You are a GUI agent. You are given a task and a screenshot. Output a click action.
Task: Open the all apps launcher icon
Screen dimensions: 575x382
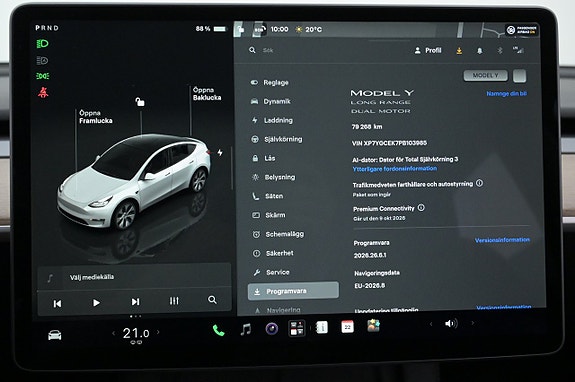[x=297, y=328]
